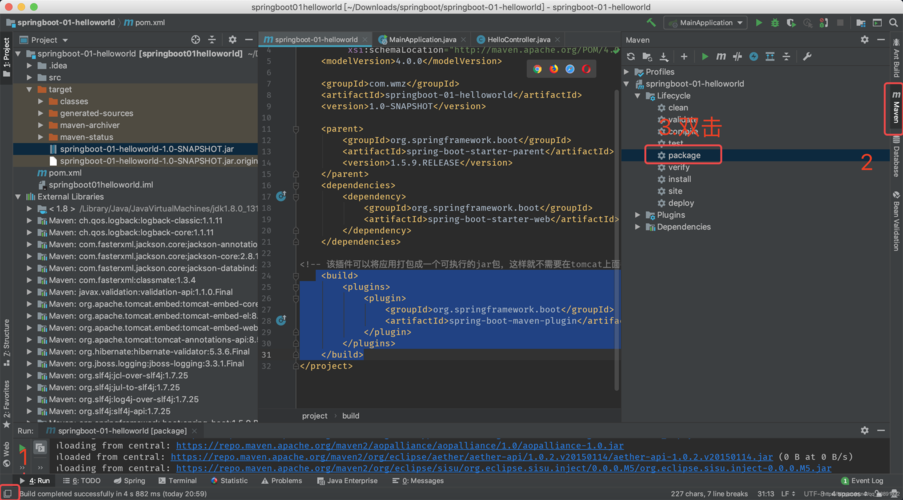The width and height of the screenshot is (903, 500).
Task: Click the Project Structure icon in the top toolbar
Action: pos(860,22)
